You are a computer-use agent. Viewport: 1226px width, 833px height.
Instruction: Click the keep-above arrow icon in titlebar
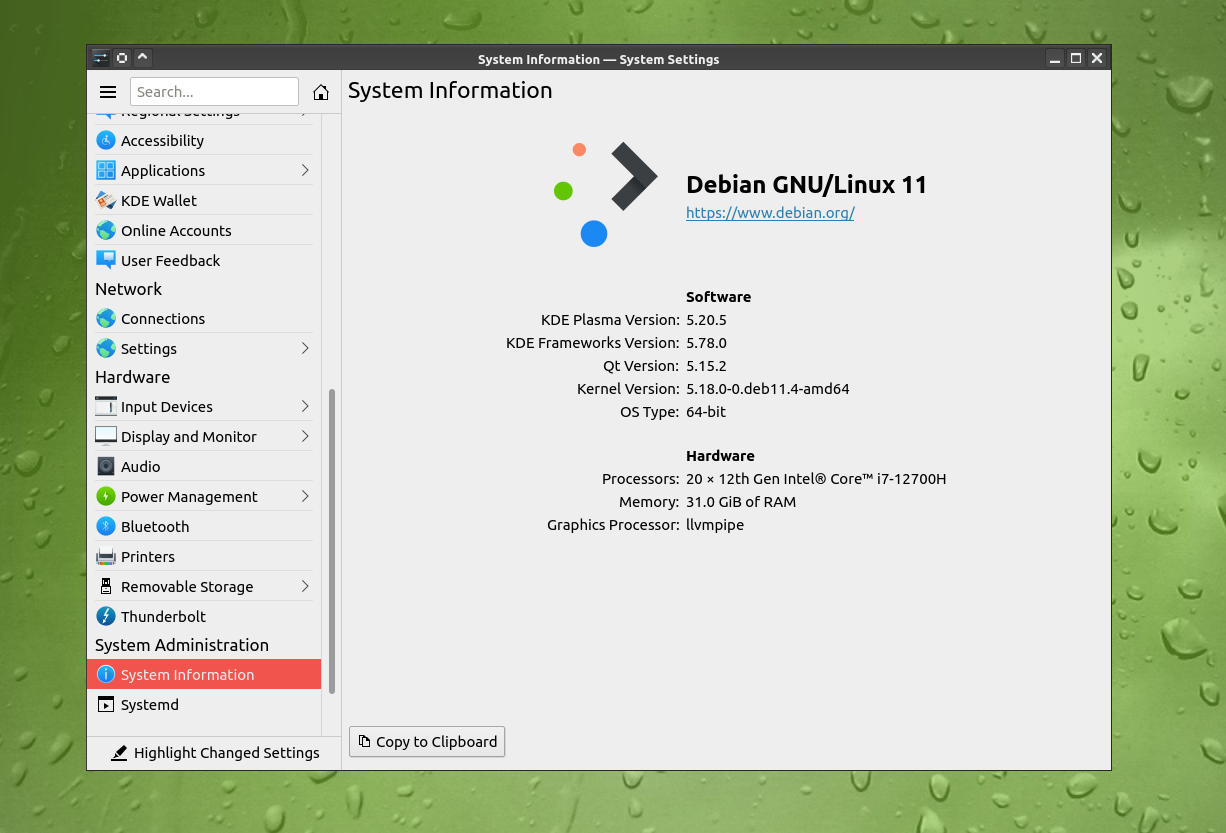[x=142, y=58]
